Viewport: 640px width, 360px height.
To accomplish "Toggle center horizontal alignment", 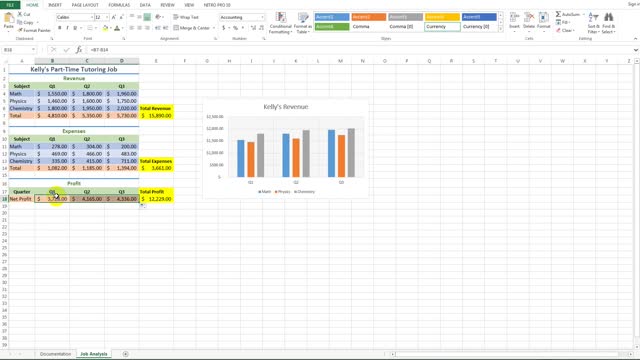I will click(140, 28).
